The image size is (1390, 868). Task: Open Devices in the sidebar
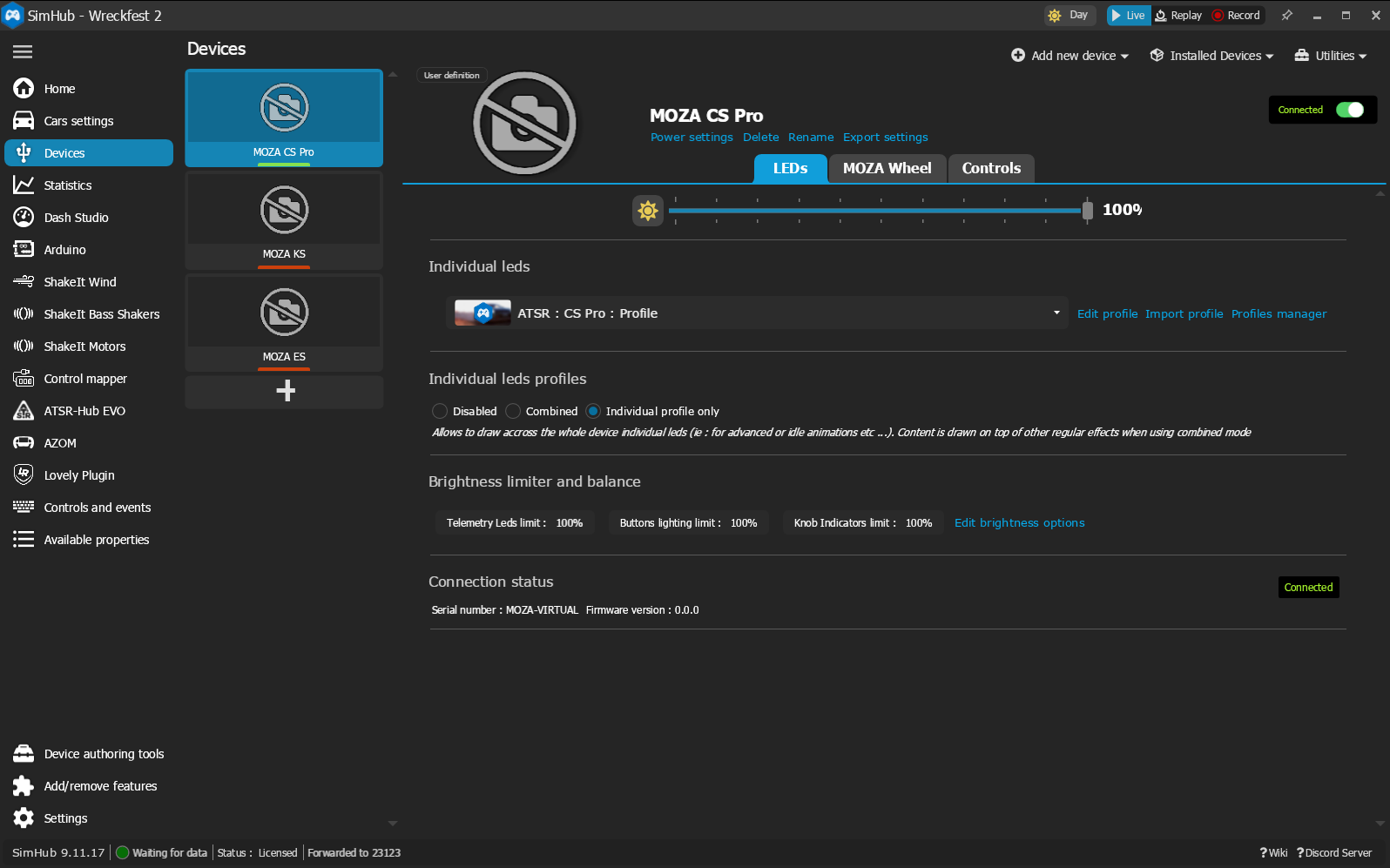pos(89,153)
